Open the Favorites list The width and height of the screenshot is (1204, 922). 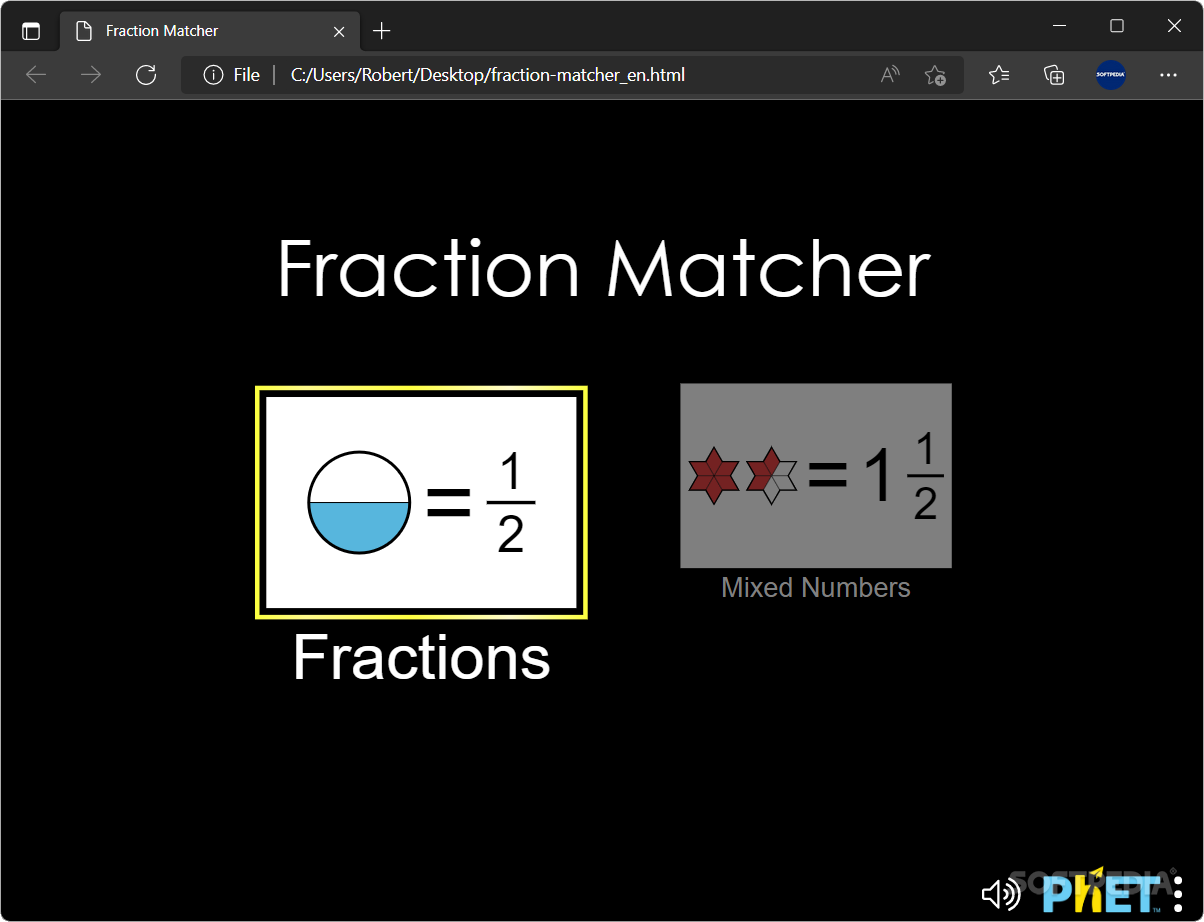(x=999, y=75)
